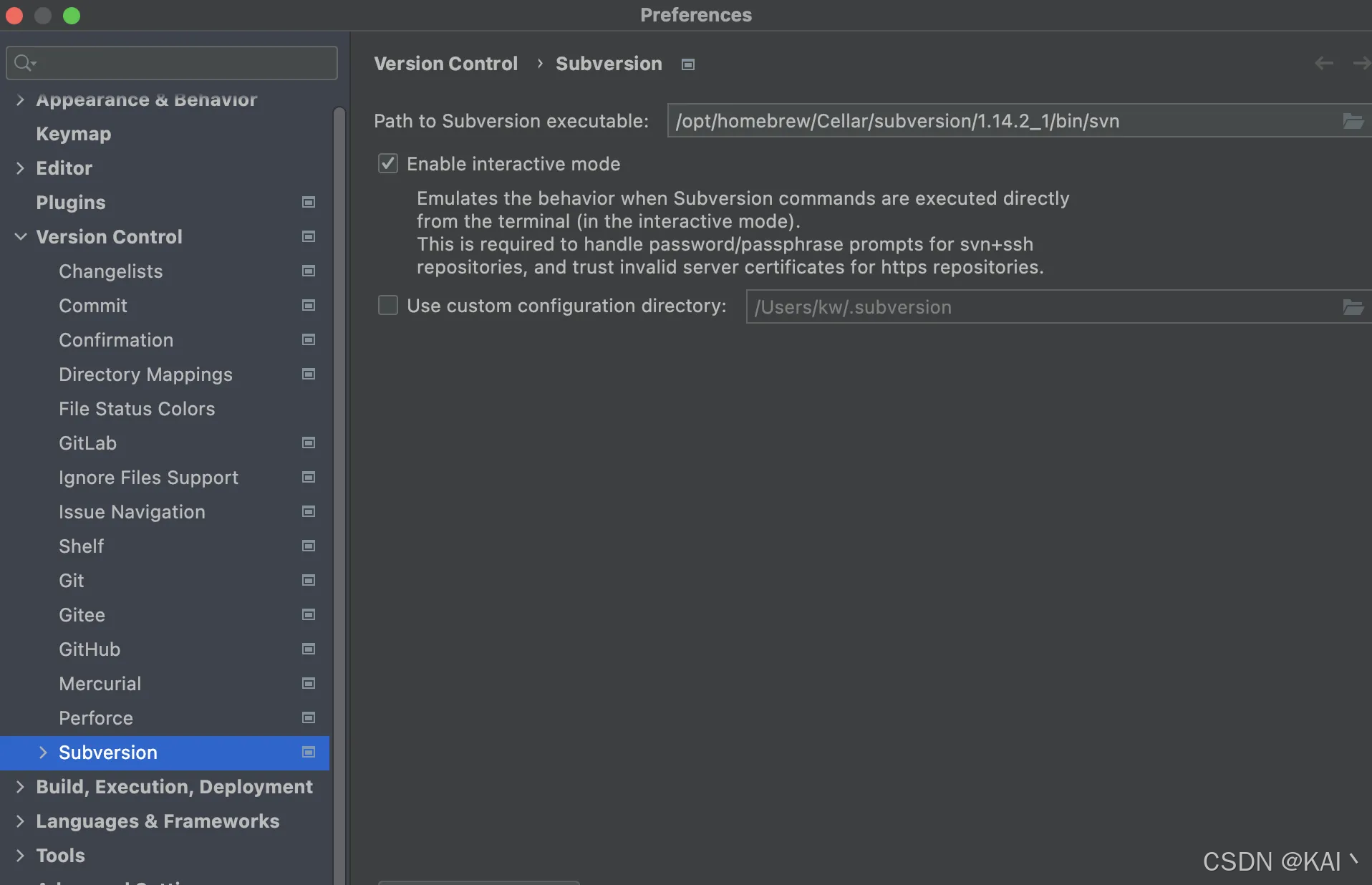Click the icon next to Version Control entry
The image size is (1372, 885).
[x=308, y=236]
